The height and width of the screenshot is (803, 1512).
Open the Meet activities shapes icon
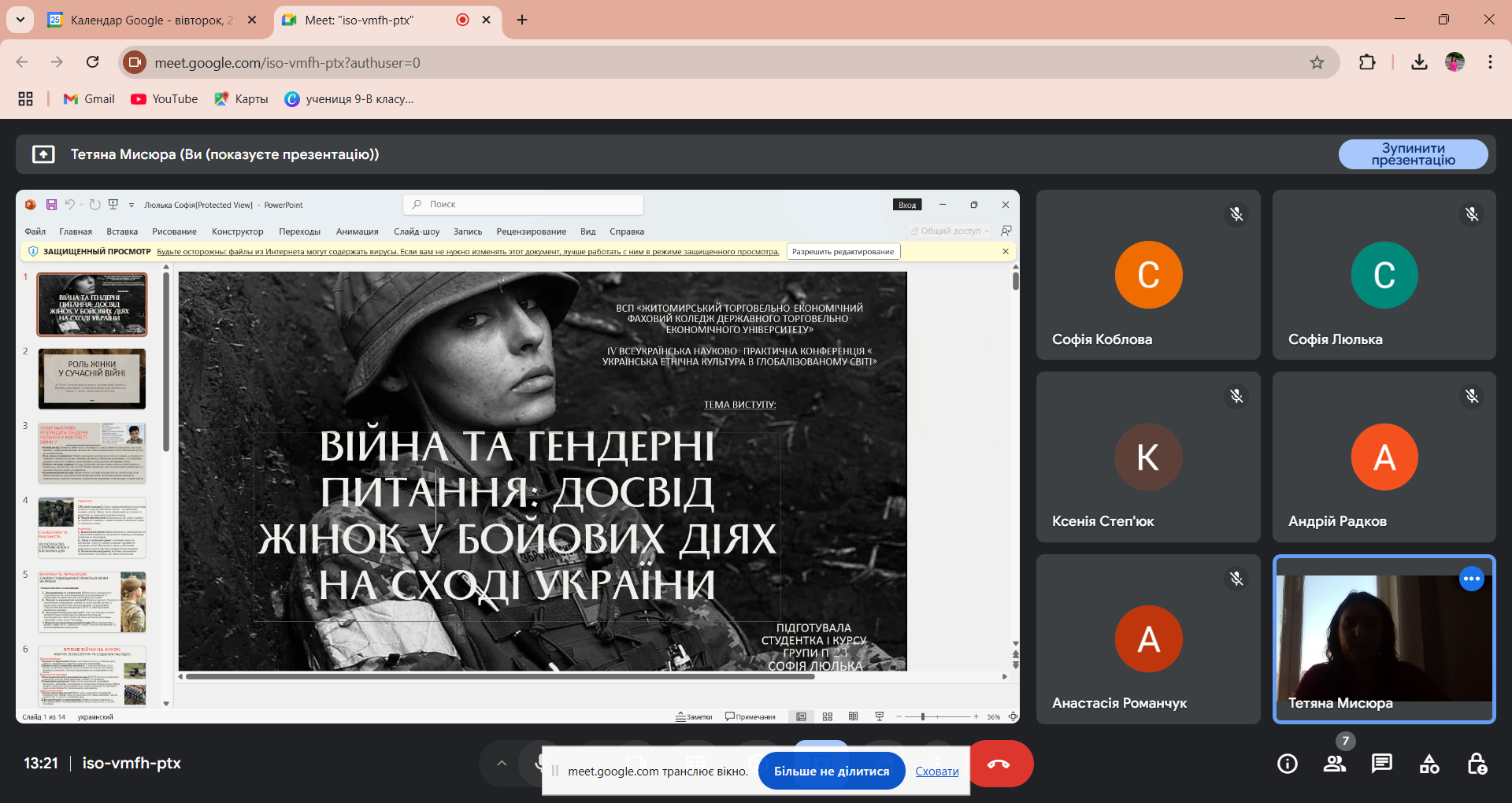tap(1429, 764)
